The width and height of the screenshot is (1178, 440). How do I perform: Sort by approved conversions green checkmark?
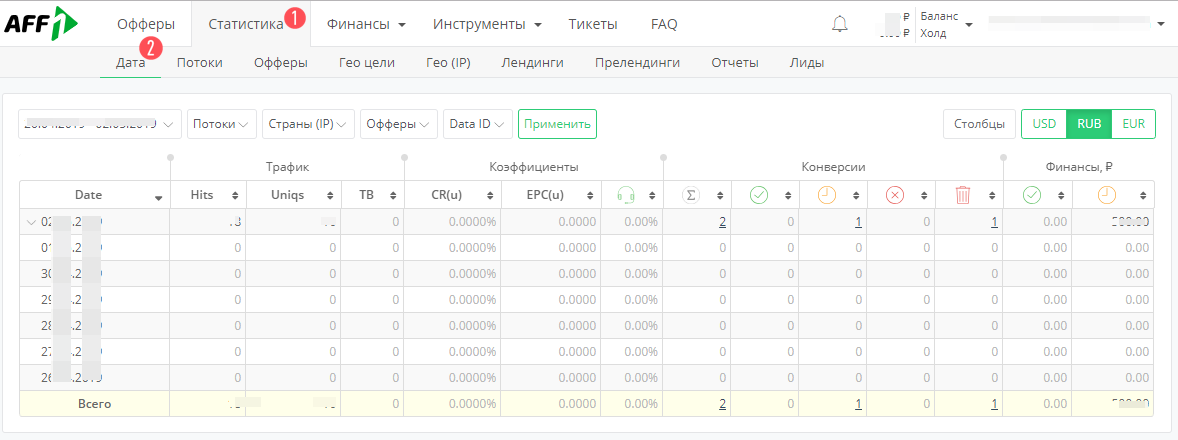pyautogui.click(x=759, y=195)
